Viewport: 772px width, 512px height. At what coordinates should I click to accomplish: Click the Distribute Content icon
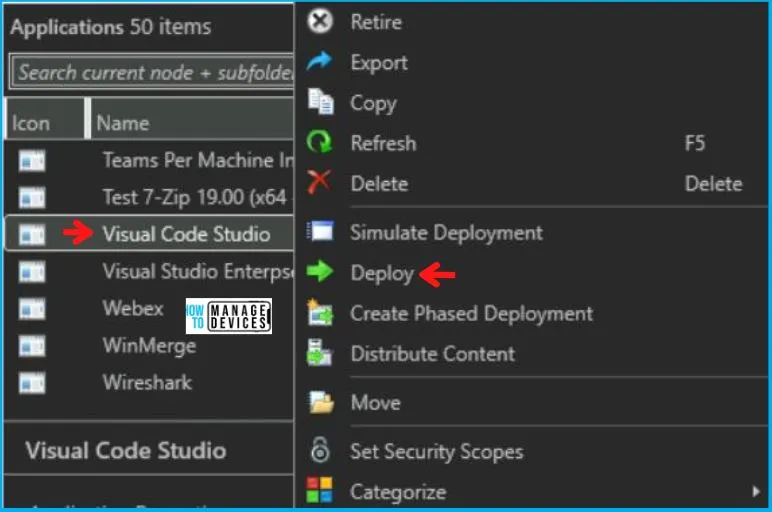[x=320, y=352]
